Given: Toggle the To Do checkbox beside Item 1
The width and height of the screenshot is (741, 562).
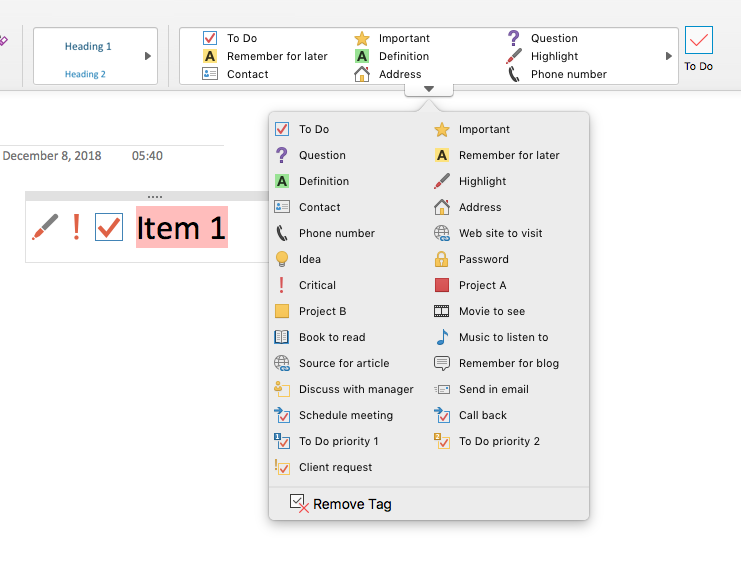Looking at the screenshot, I should pyautogui.click(x=109, y=227).
